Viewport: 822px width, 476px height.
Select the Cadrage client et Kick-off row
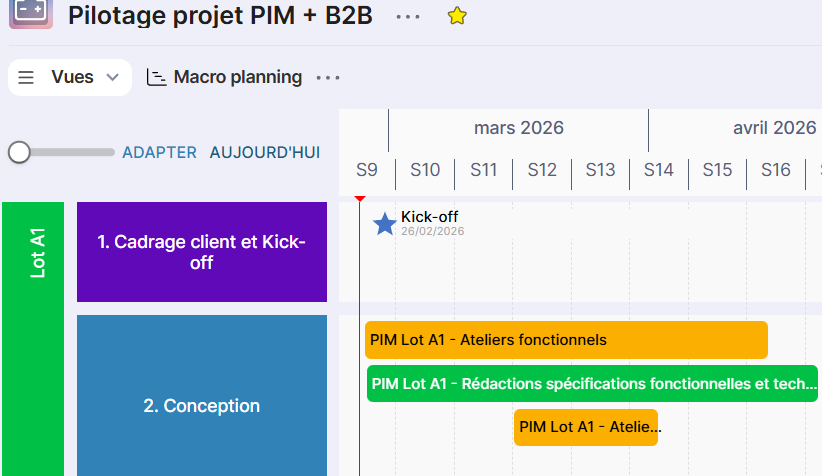(202, 252)
